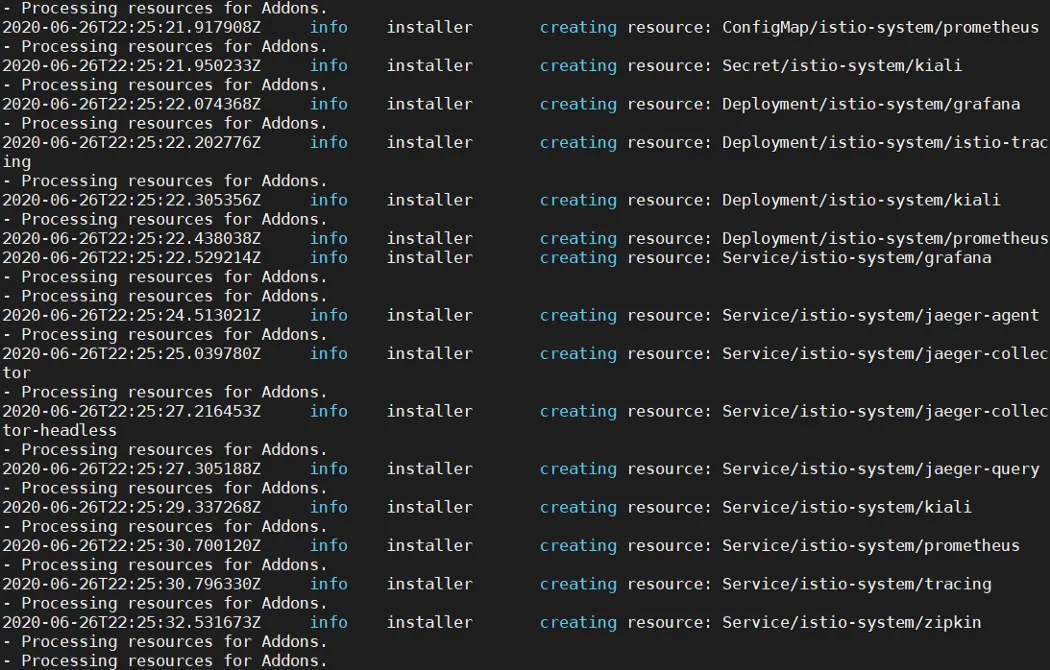Select the Service/istio-system/zipkin resource text
Viewport: 1050px width, 670px height.
(851, 622)
